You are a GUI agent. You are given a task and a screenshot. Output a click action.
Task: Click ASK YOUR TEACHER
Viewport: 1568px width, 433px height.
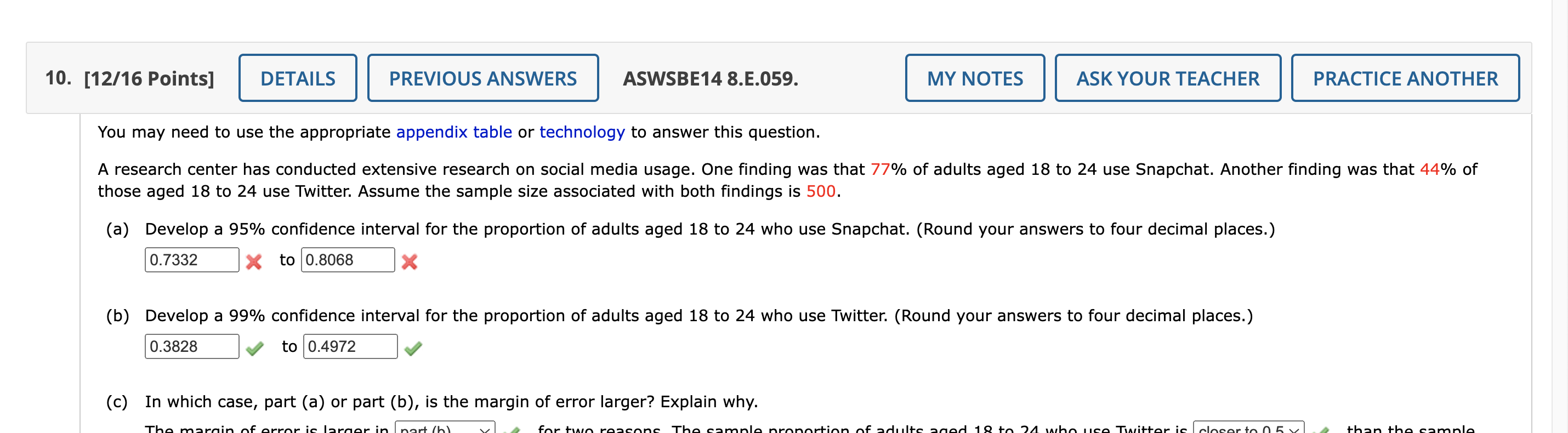click(x=1167, y=78)
